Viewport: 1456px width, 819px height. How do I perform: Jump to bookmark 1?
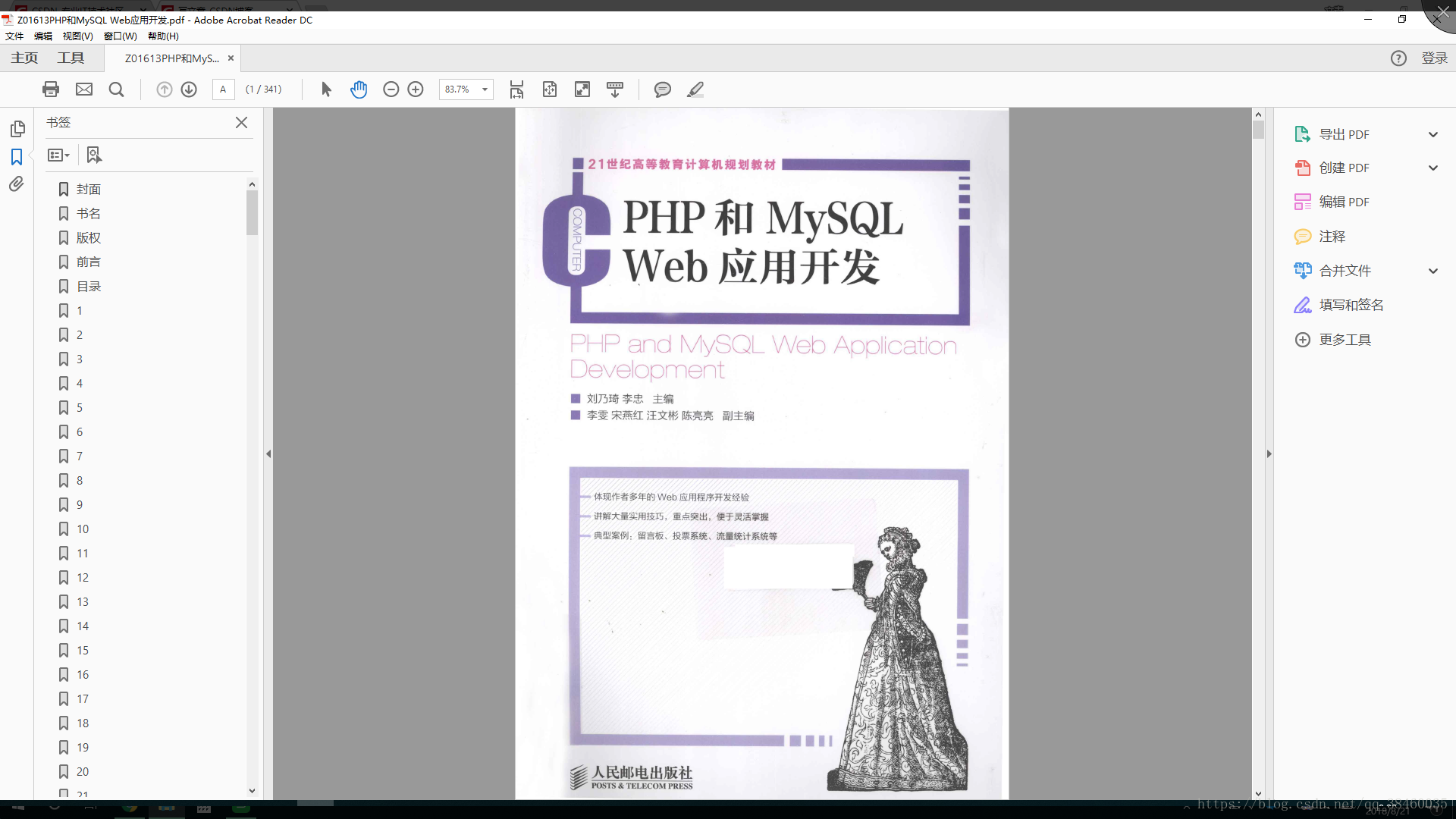tap(79, 311)
